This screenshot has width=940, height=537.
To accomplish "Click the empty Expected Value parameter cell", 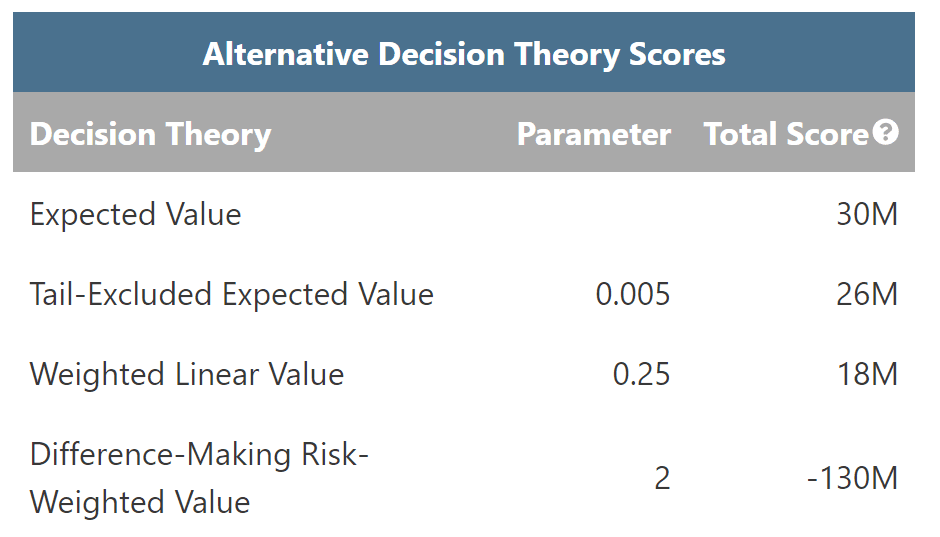I will (593, 215).
